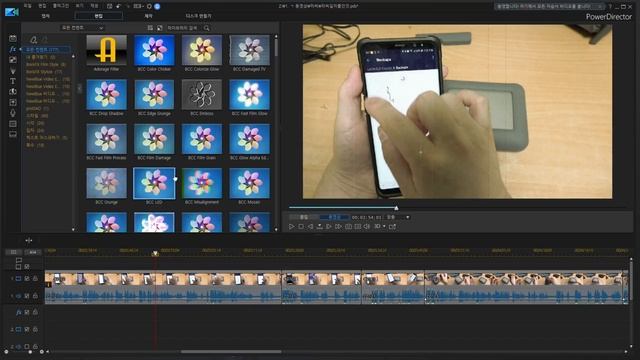The width and height of the screenshot is (640, 360).
Task: Stop the preview playback
Action: (301, 226)
